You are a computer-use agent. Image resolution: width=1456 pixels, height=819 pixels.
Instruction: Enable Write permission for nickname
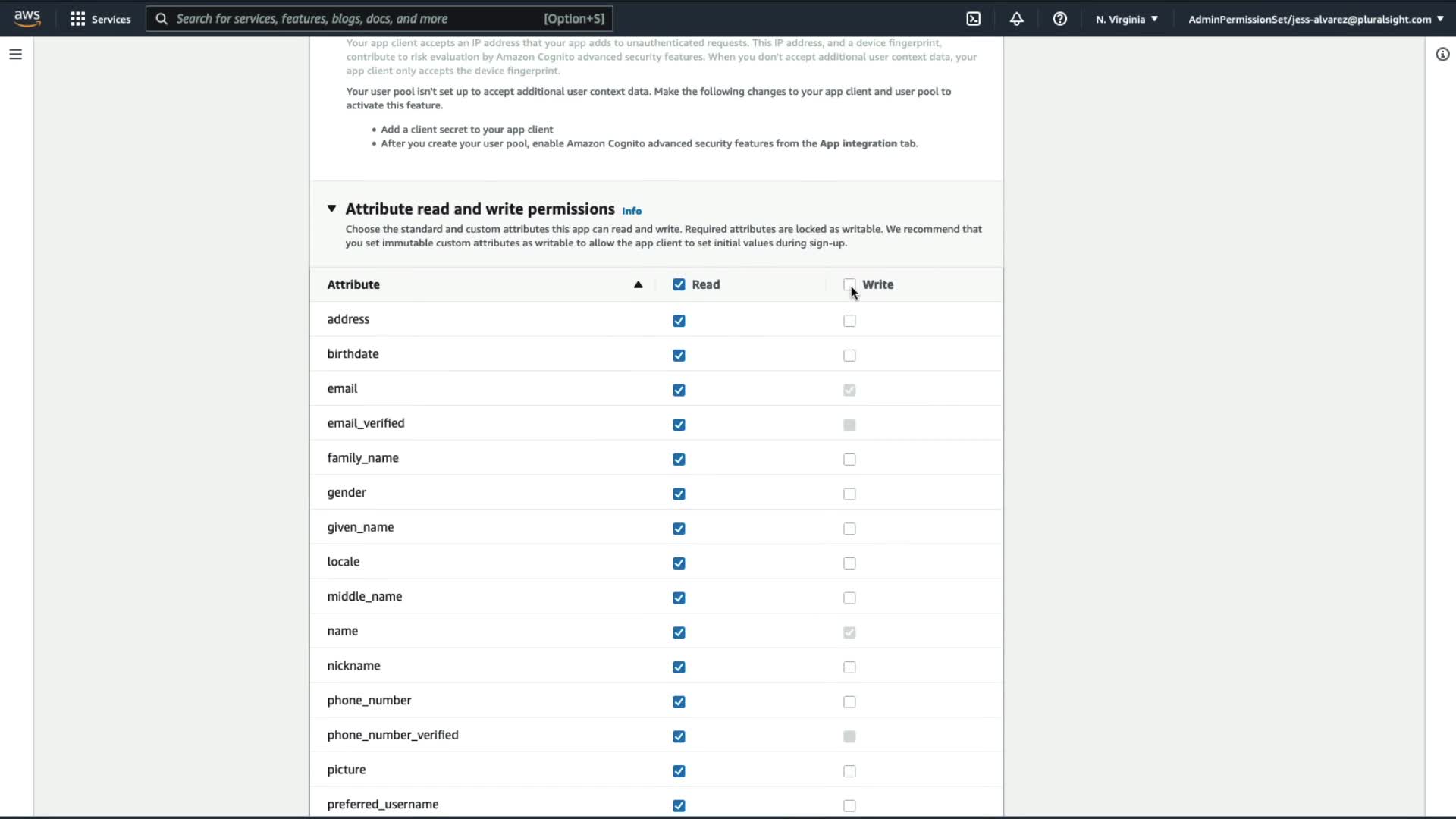[849, 667]
